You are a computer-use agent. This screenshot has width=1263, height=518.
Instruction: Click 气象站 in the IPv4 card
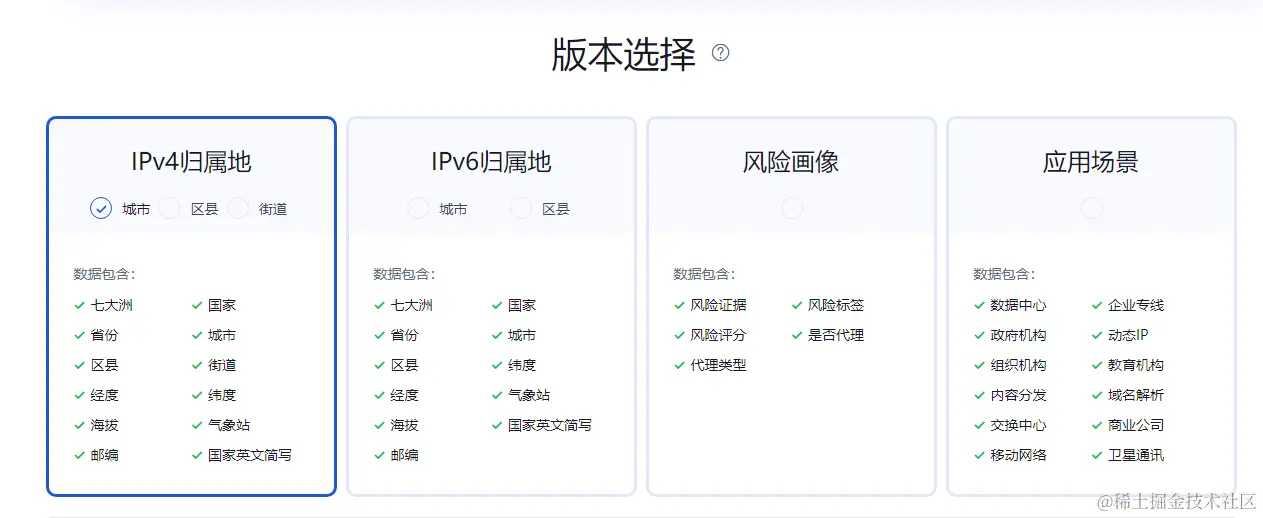[x=229, y=425]
